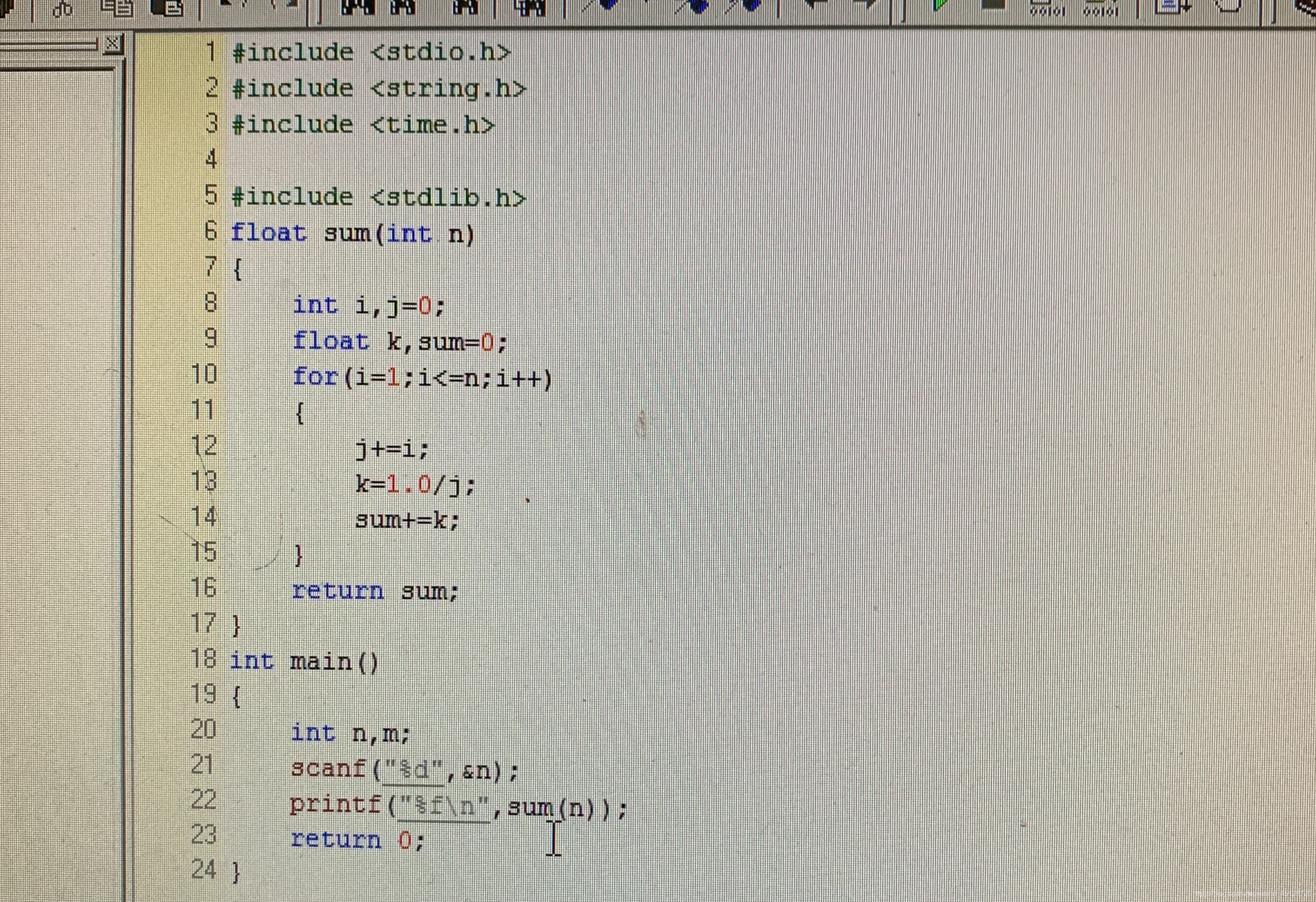The height and width of the screenshot is (902, 1316).
Task: Click the 'float k,sum=0;' line
Action: pyautogui.click(x=400, y=342)
